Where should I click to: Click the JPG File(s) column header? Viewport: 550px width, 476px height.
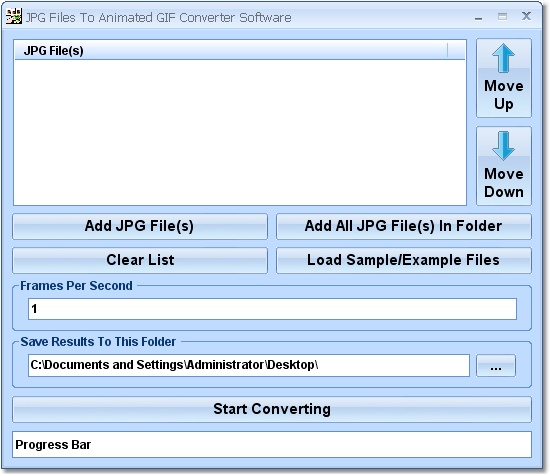point(232,51)
